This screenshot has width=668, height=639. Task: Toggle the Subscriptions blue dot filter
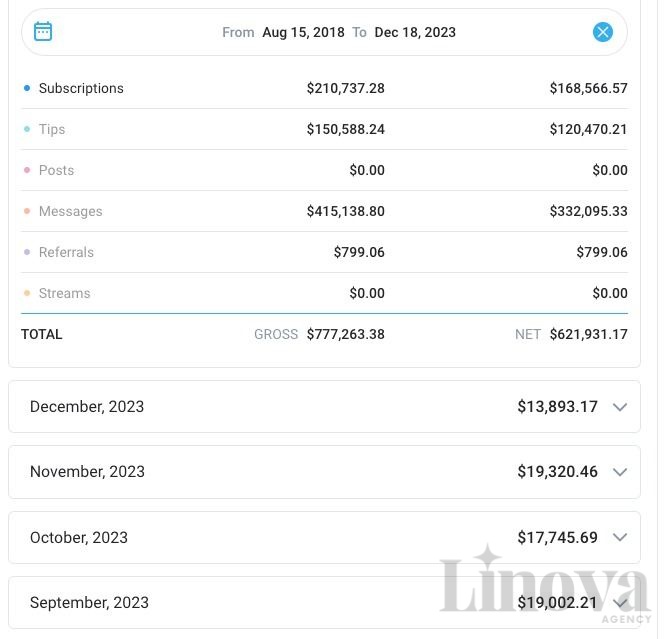point(27,88)
